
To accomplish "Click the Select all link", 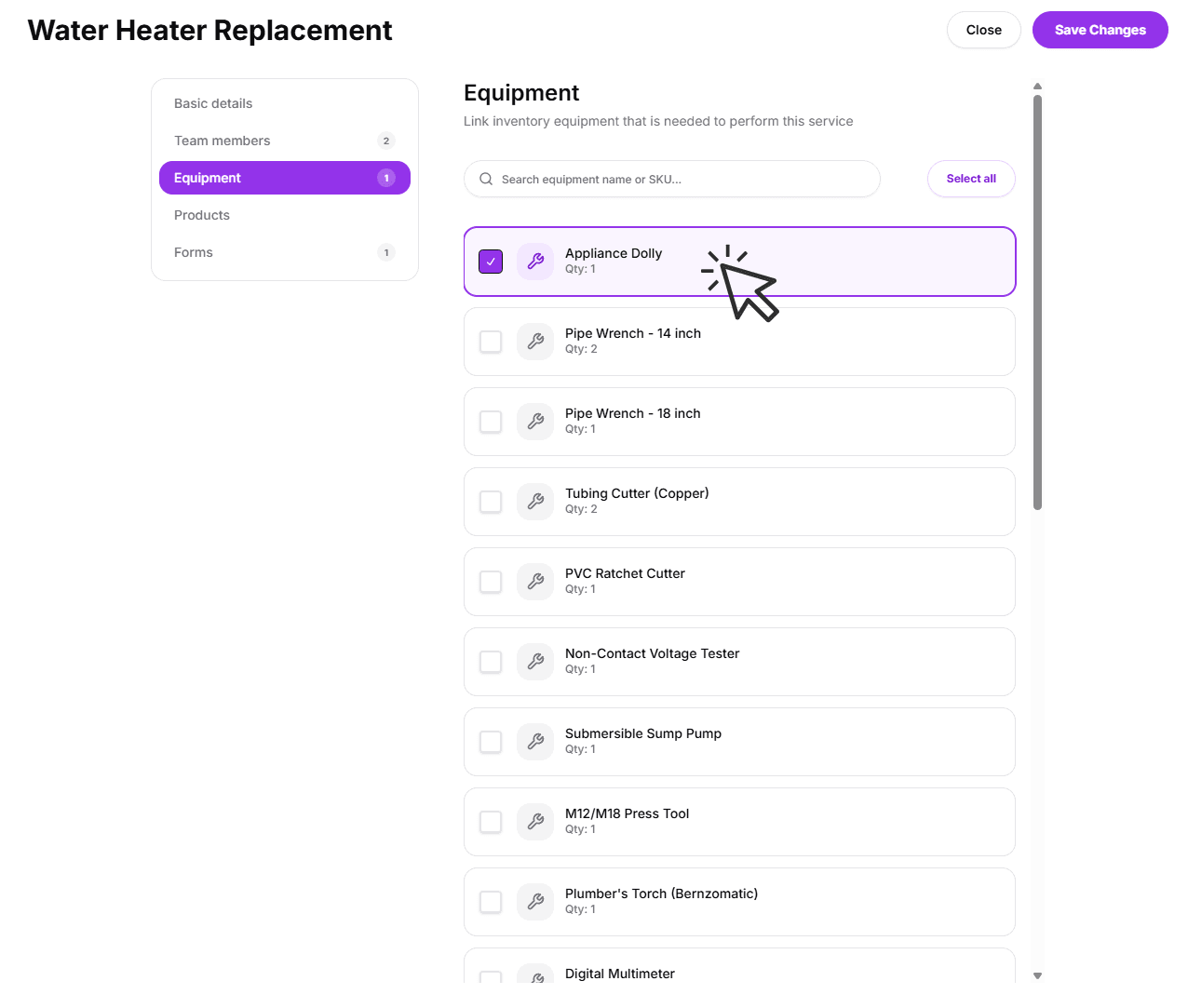I will pos(971,179).
